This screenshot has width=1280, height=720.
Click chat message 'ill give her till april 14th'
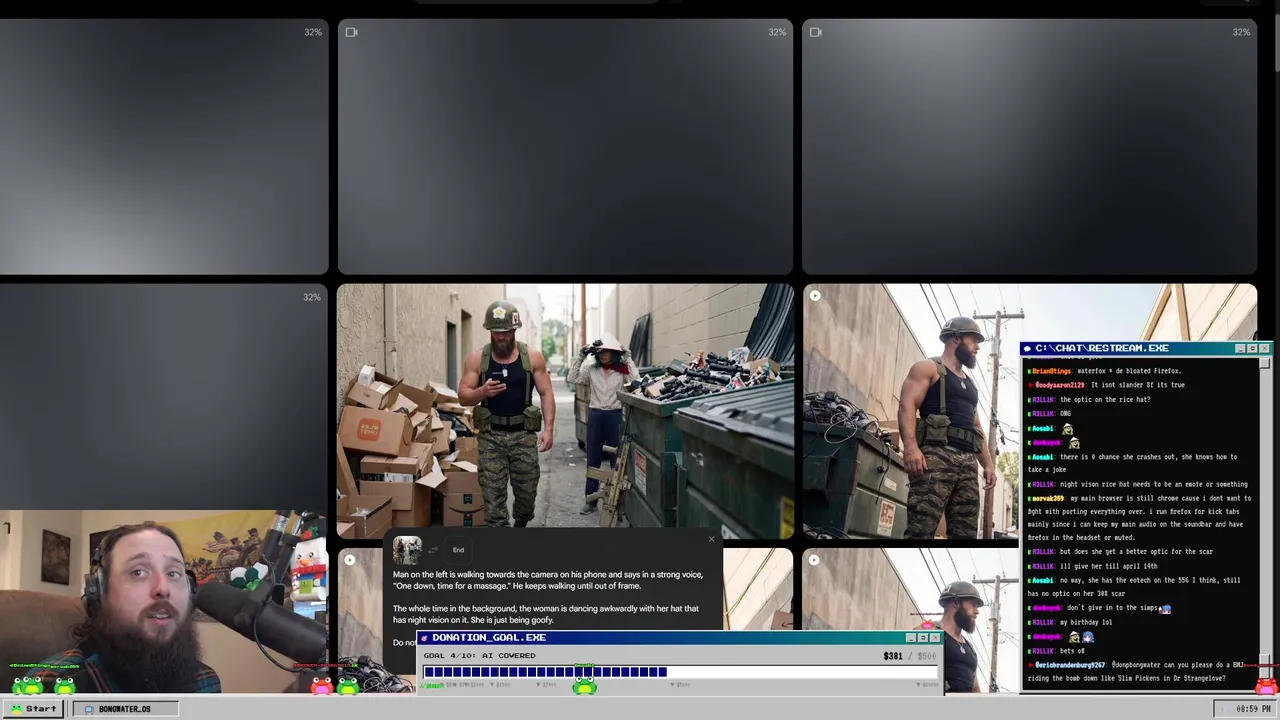(1108, 566)
